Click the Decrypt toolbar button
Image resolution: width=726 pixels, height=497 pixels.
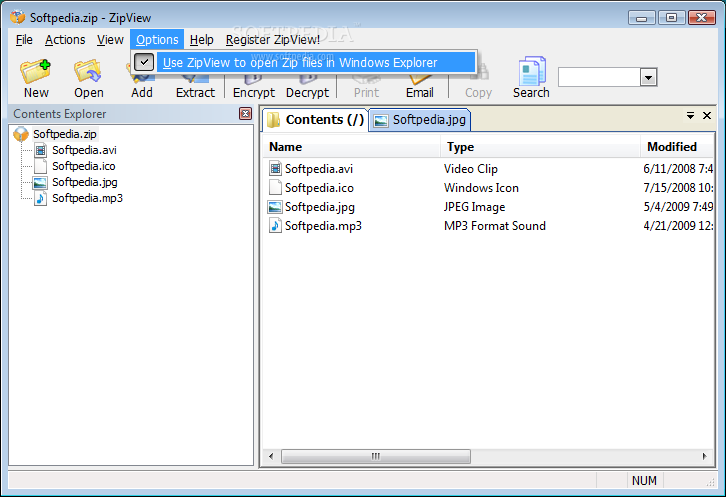(x=307, y=86)
